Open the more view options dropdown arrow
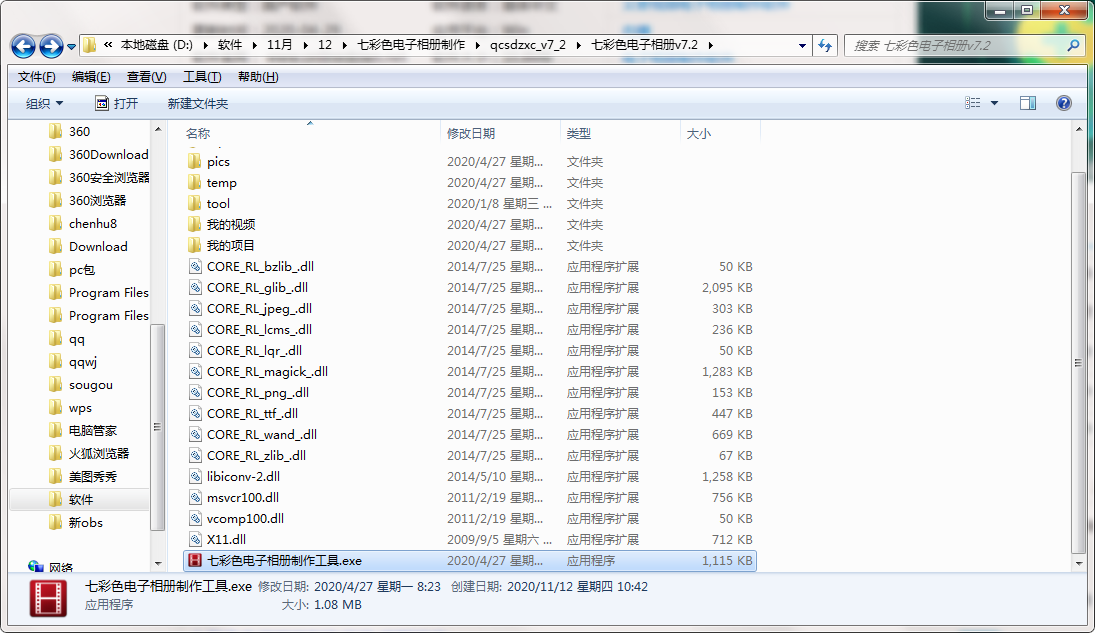1095x633 pixels. point(994,103)
